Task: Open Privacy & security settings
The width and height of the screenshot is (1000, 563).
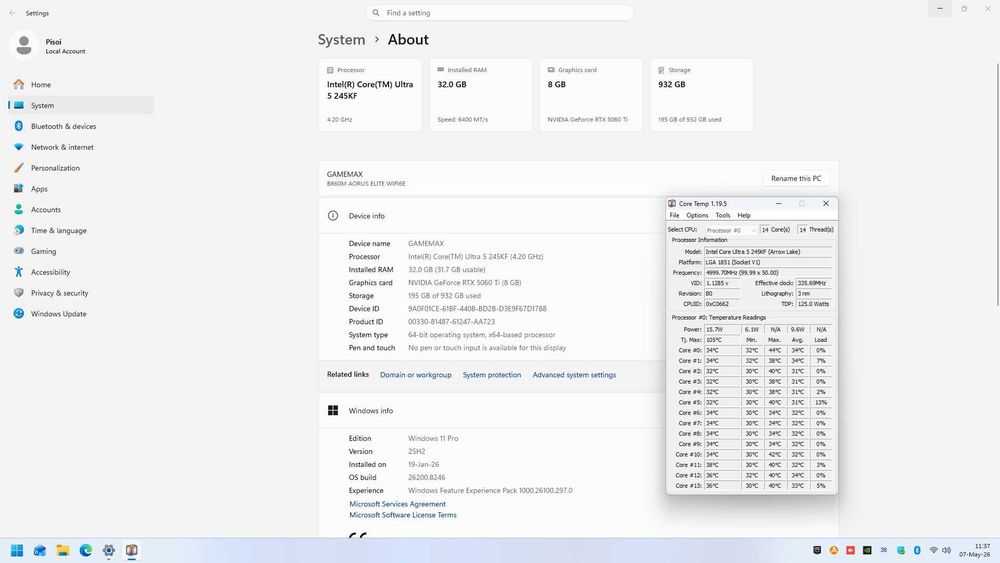Action: pyautogui.click(x=81, y=293)
